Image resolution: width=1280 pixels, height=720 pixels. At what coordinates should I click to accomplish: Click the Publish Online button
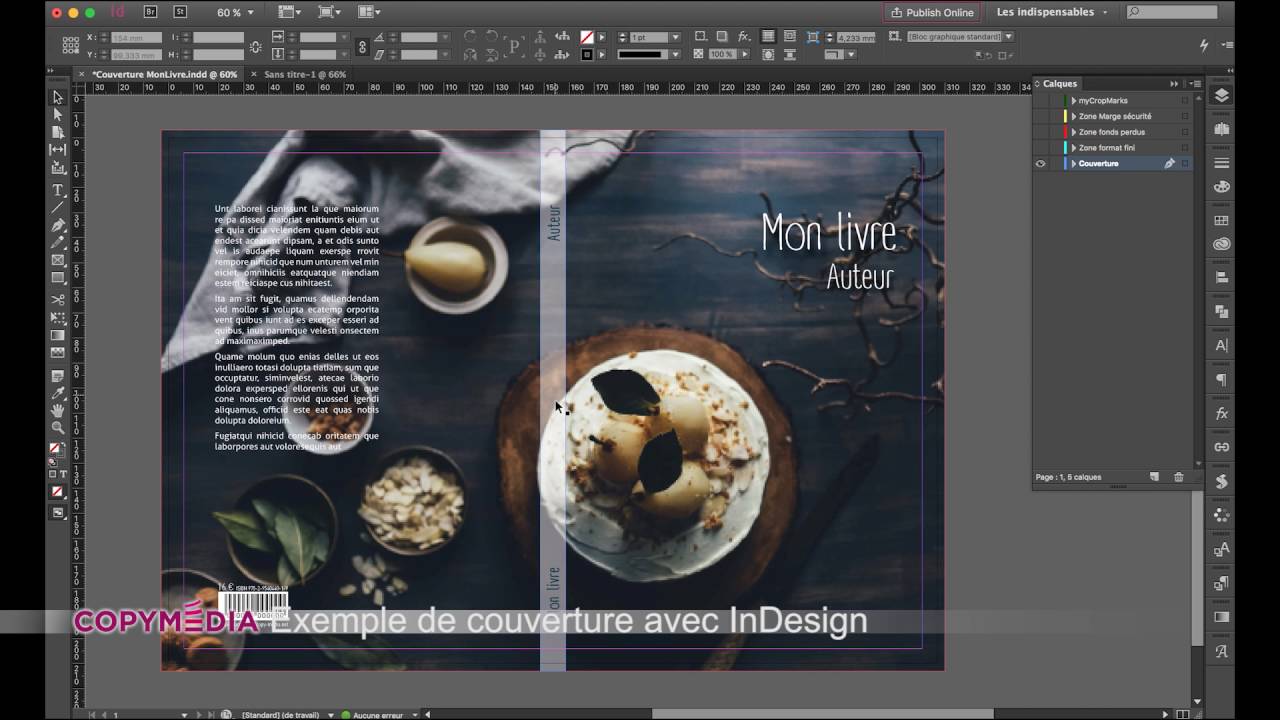click(x=932, y=12)
